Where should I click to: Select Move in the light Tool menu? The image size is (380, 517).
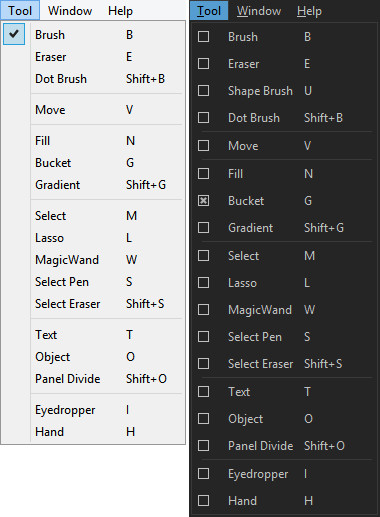tap(107, 110)
